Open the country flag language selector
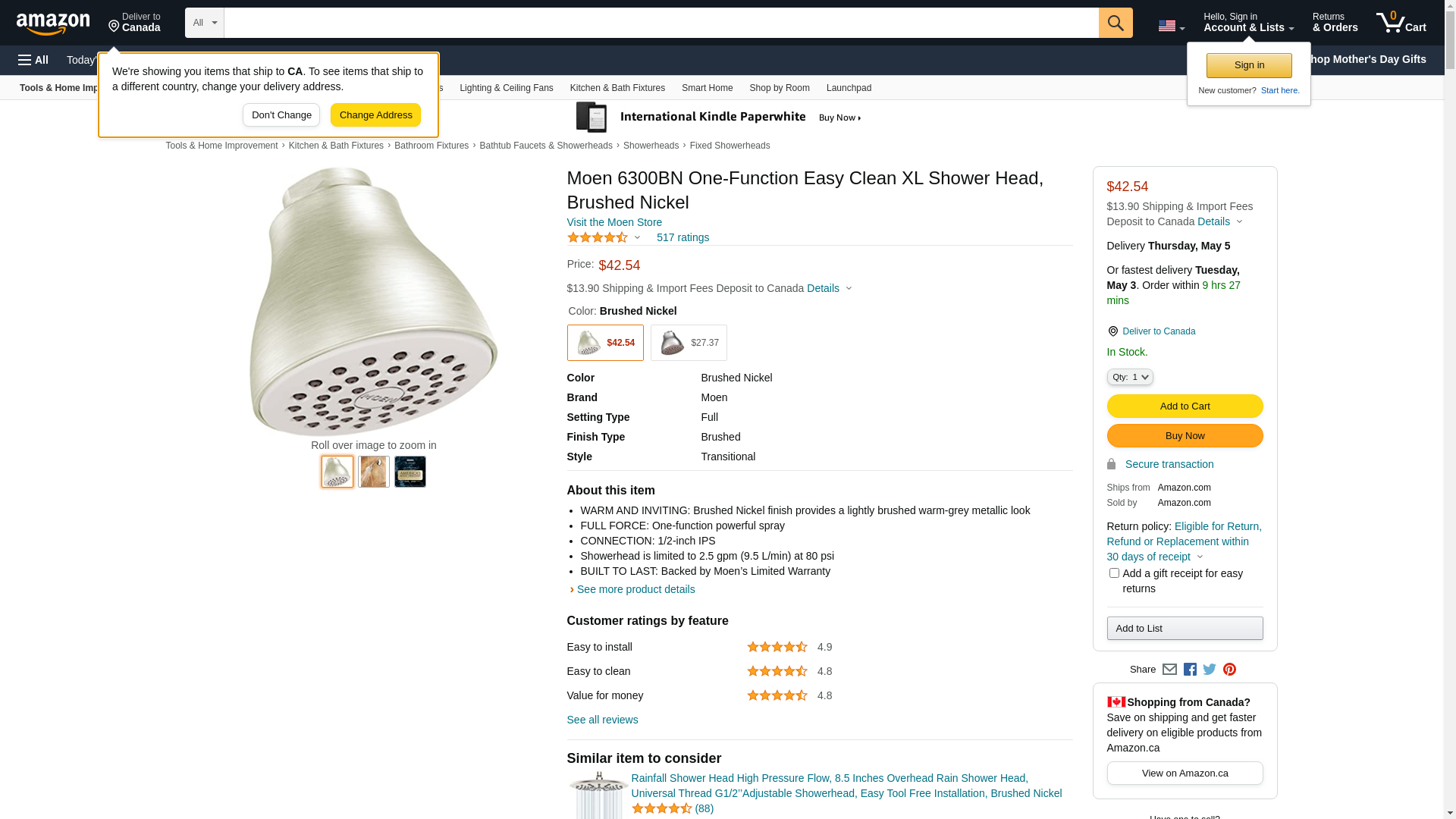This screenshot has height=819, width=1456. (1171, 27)
